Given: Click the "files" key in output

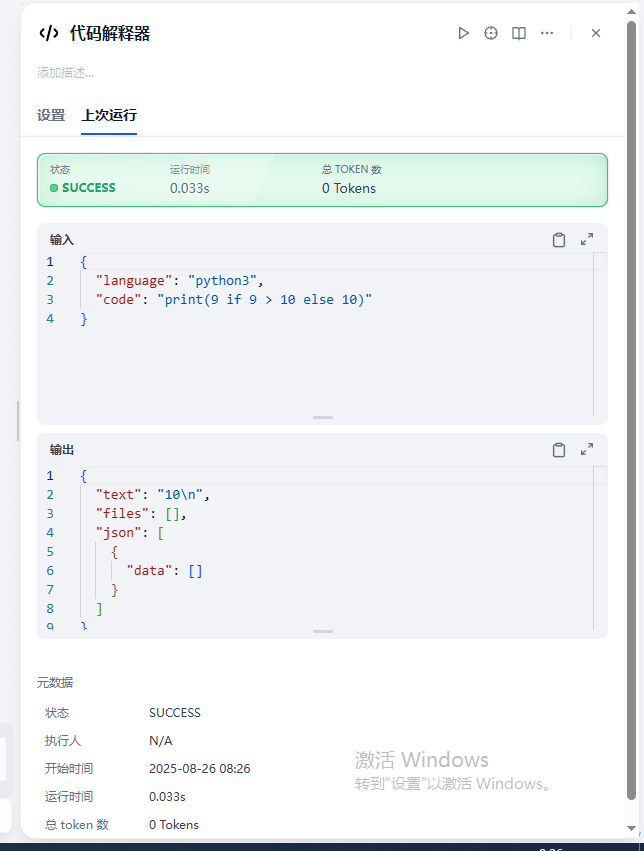Looking at the screenshot, I should click(122, 513).
